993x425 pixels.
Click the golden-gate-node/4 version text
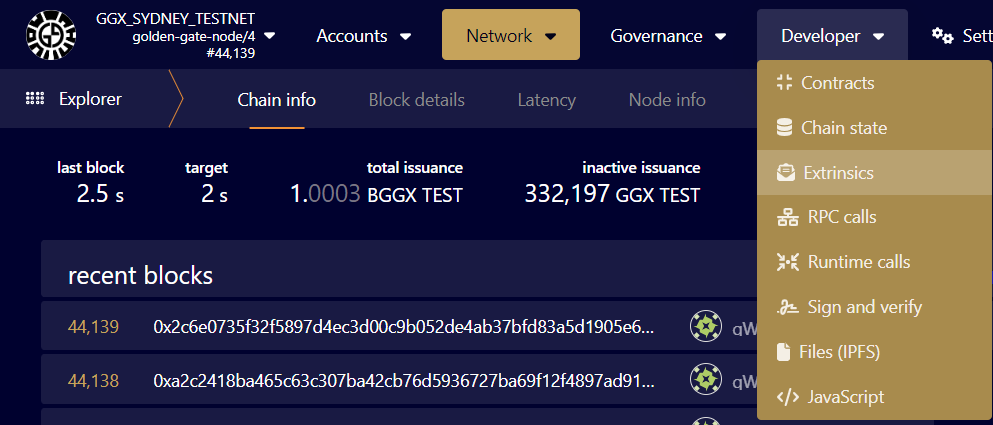tap(194, 36)
